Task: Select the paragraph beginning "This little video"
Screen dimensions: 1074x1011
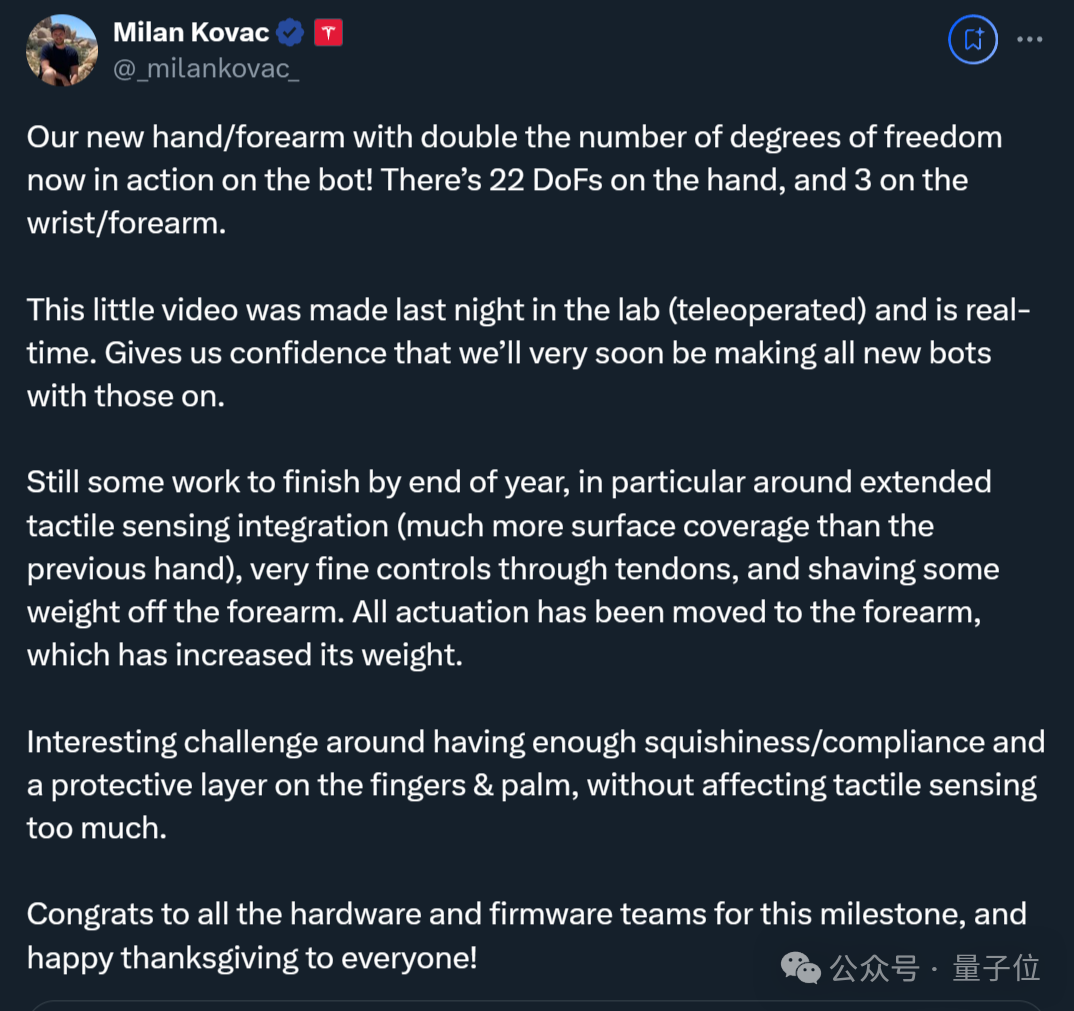Action: coord(528,353)
